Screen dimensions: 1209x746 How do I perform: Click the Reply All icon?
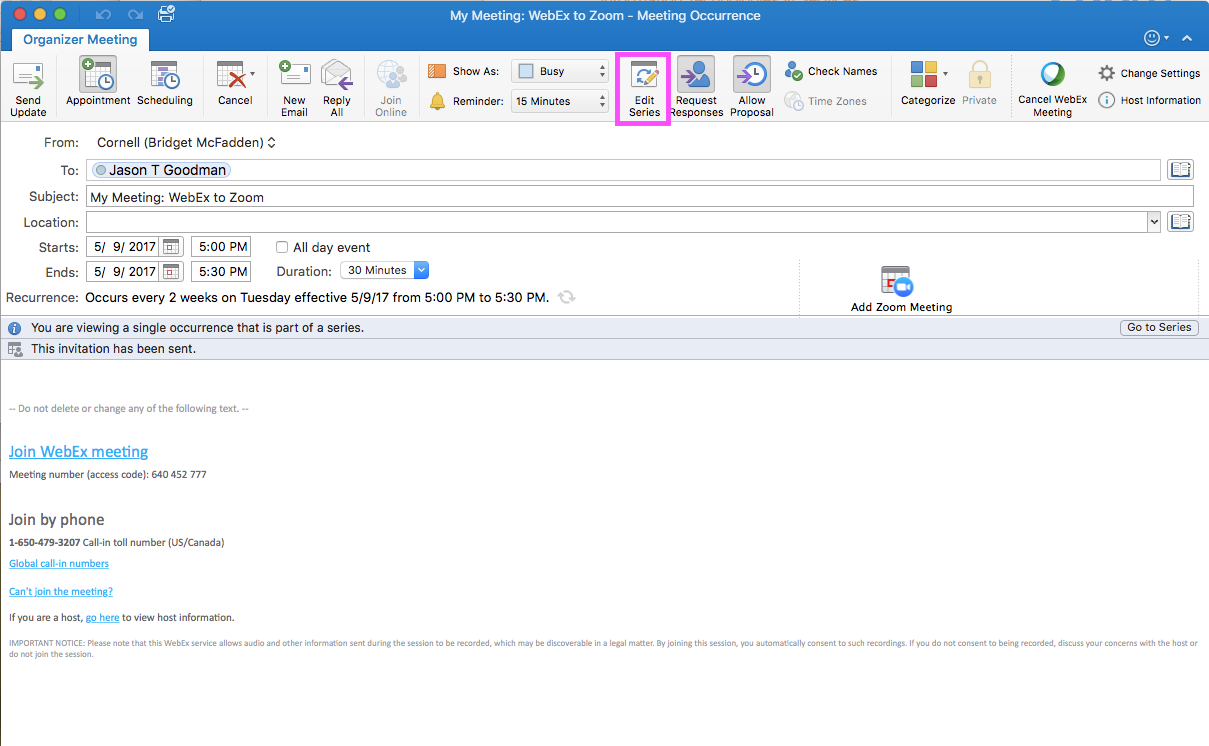(x=337, y=76)
